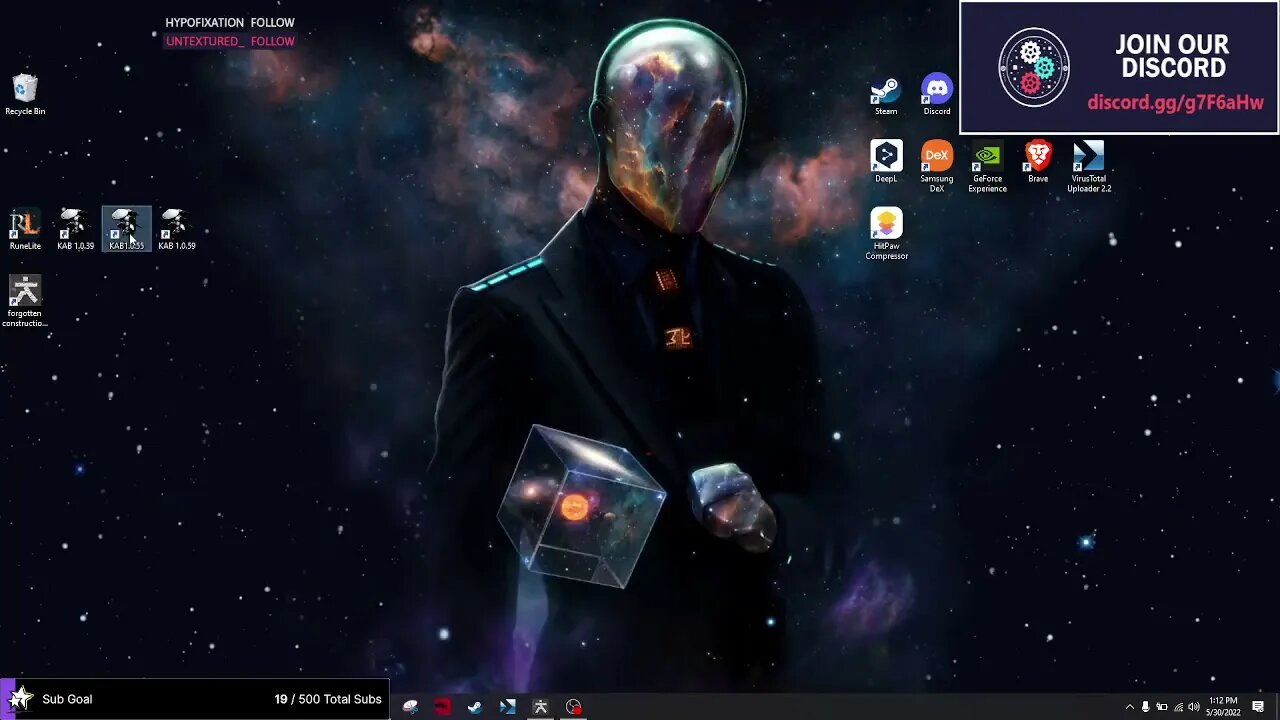Select the RuneLite desktop shortcut

tap(25, 229)
